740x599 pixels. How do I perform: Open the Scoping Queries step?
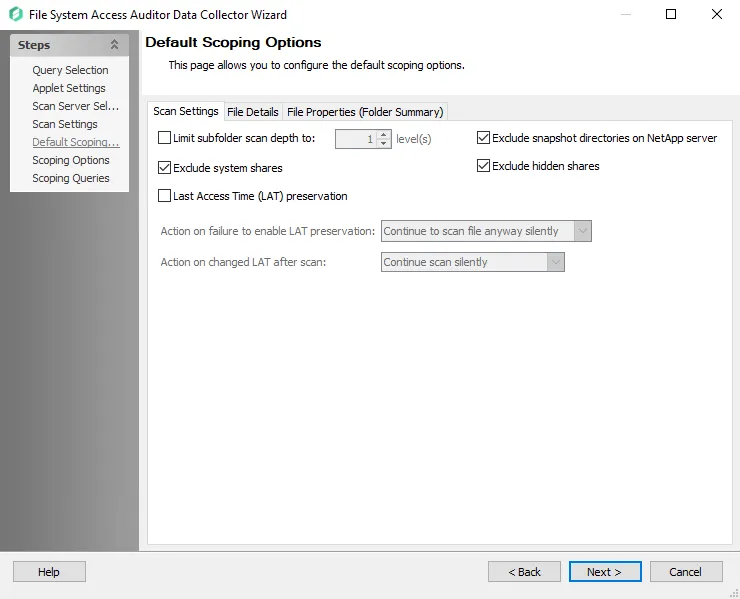[71, 178]
